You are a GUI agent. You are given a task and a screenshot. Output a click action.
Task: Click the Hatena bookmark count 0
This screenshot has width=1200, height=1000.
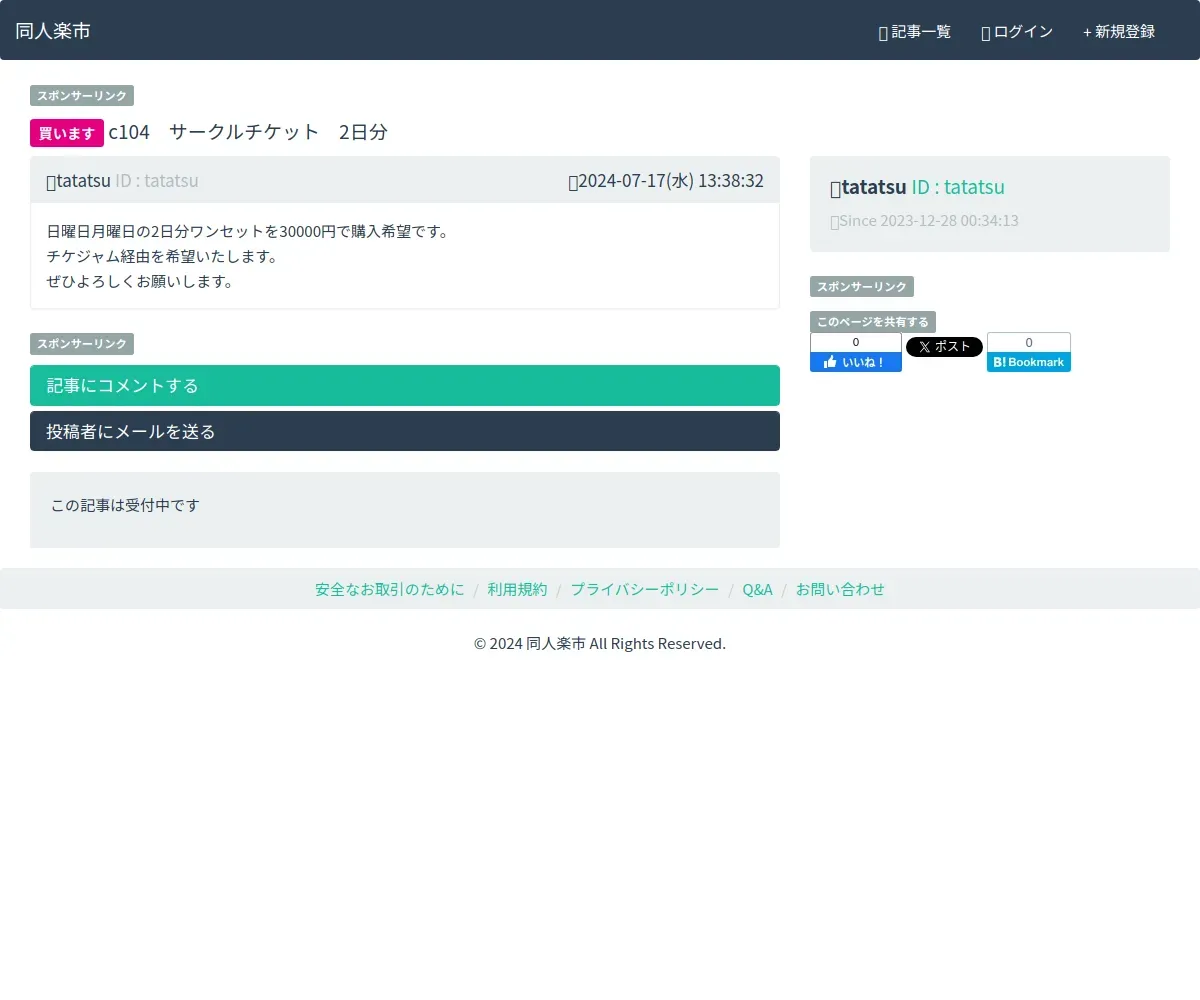tap(1029, 343)
